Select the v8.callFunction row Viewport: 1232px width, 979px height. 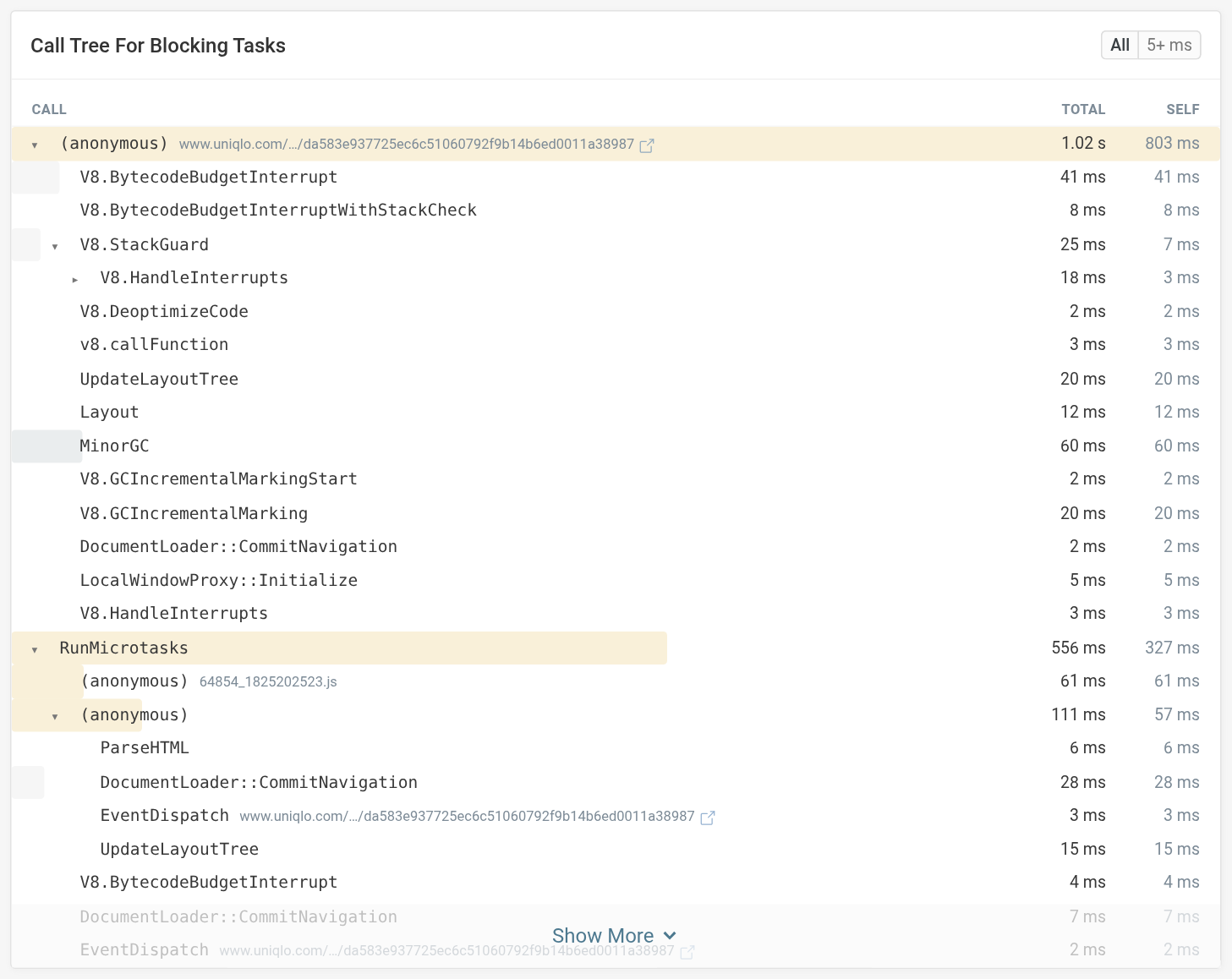[x=616, y=344]
